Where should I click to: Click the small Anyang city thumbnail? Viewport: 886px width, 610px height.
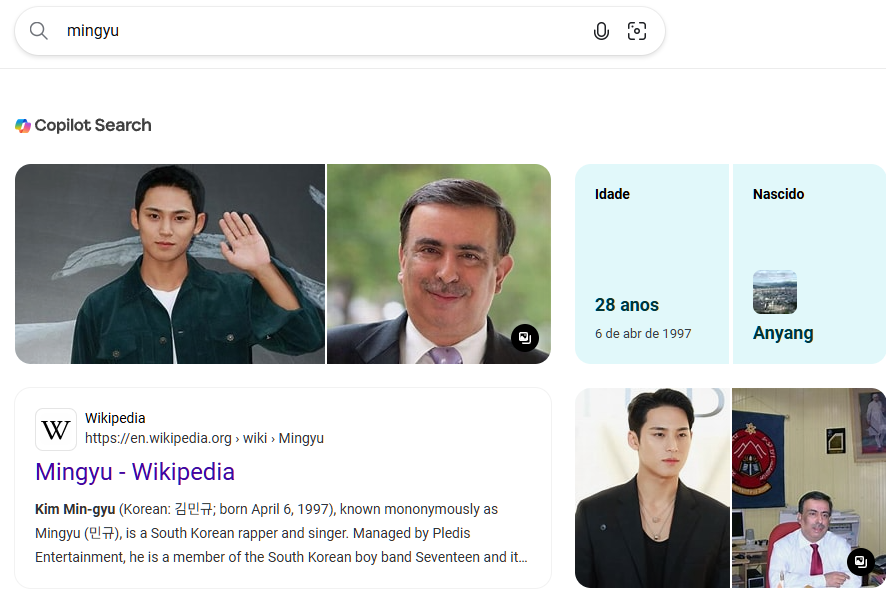coord(775,292)
